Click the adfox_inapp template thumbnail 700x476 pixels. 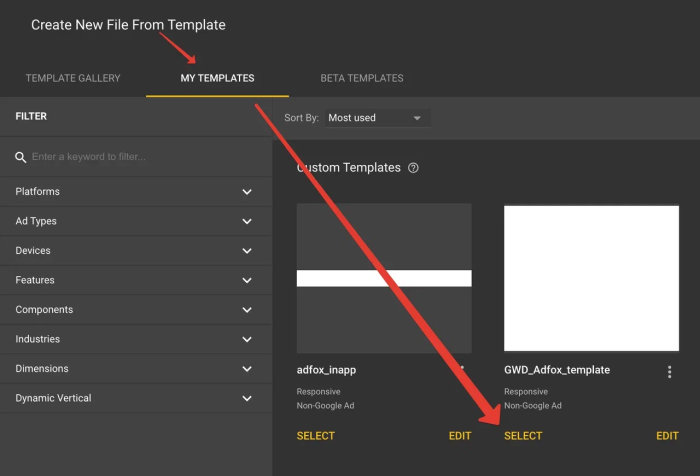click(x=384, y=278)
